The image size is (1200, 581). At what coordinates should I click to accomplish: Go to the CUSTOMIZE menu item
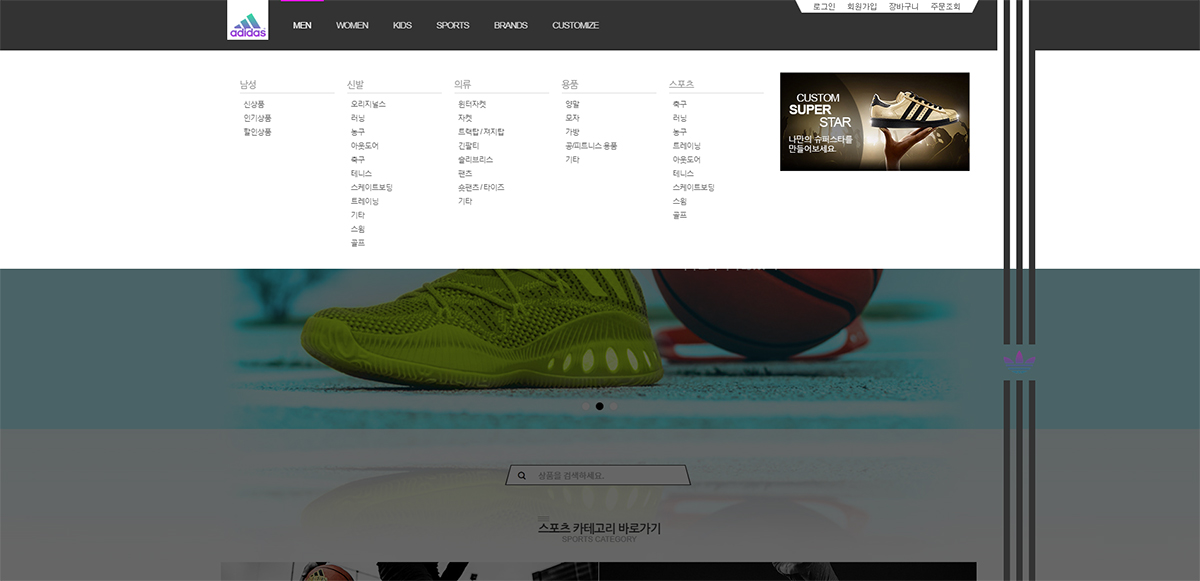coord(575,25)
